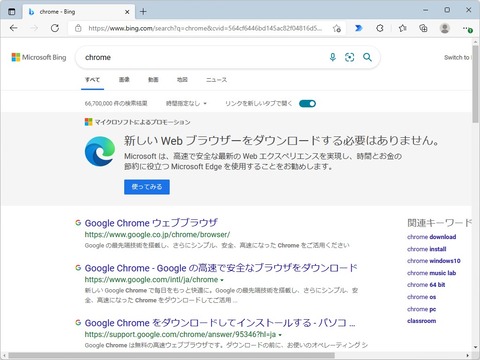
Task: Select related keyword chrome 64 bit
Action: pos(426,285)
